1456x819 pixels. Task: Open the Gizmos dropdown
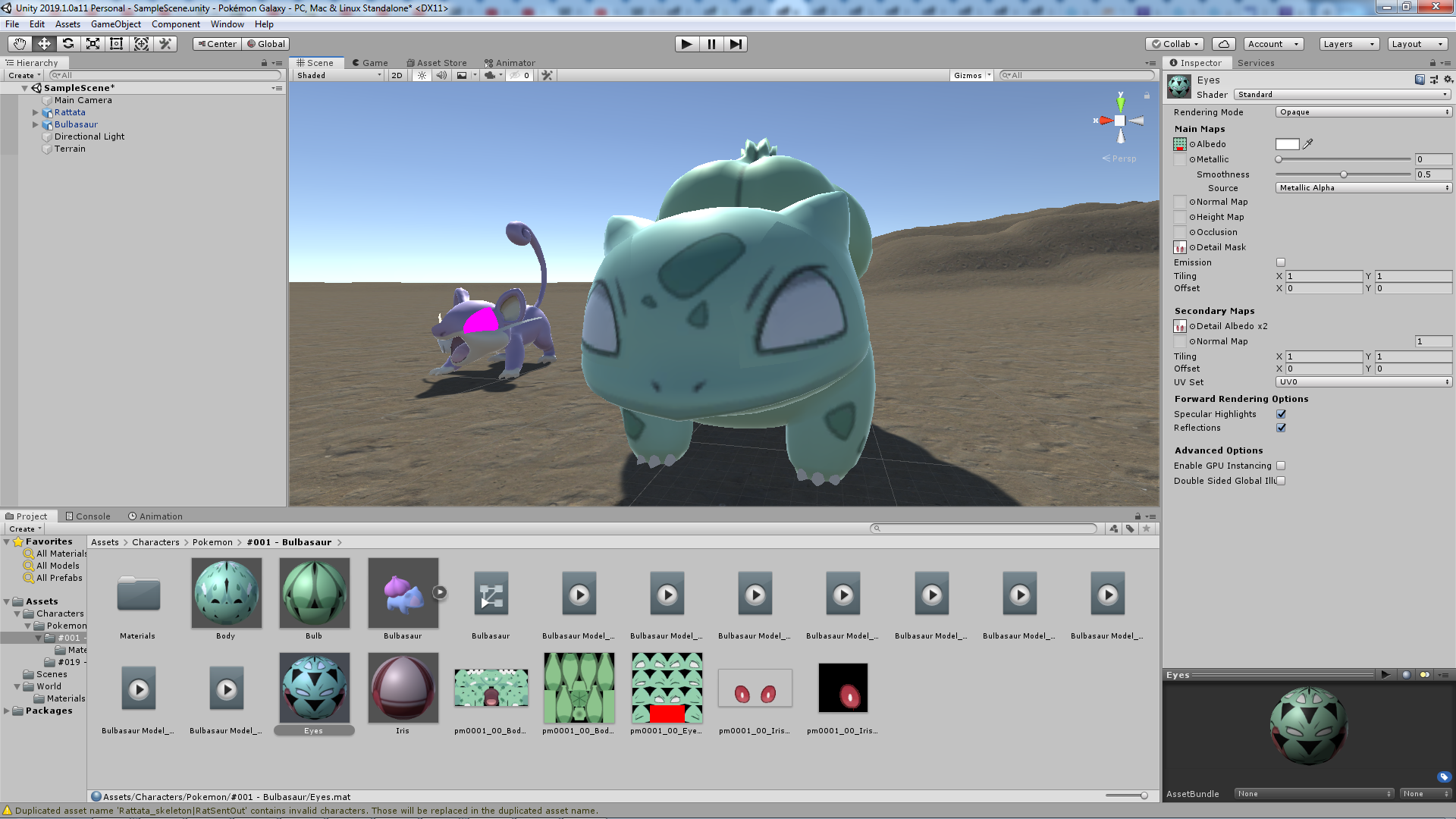pos(971,75)
